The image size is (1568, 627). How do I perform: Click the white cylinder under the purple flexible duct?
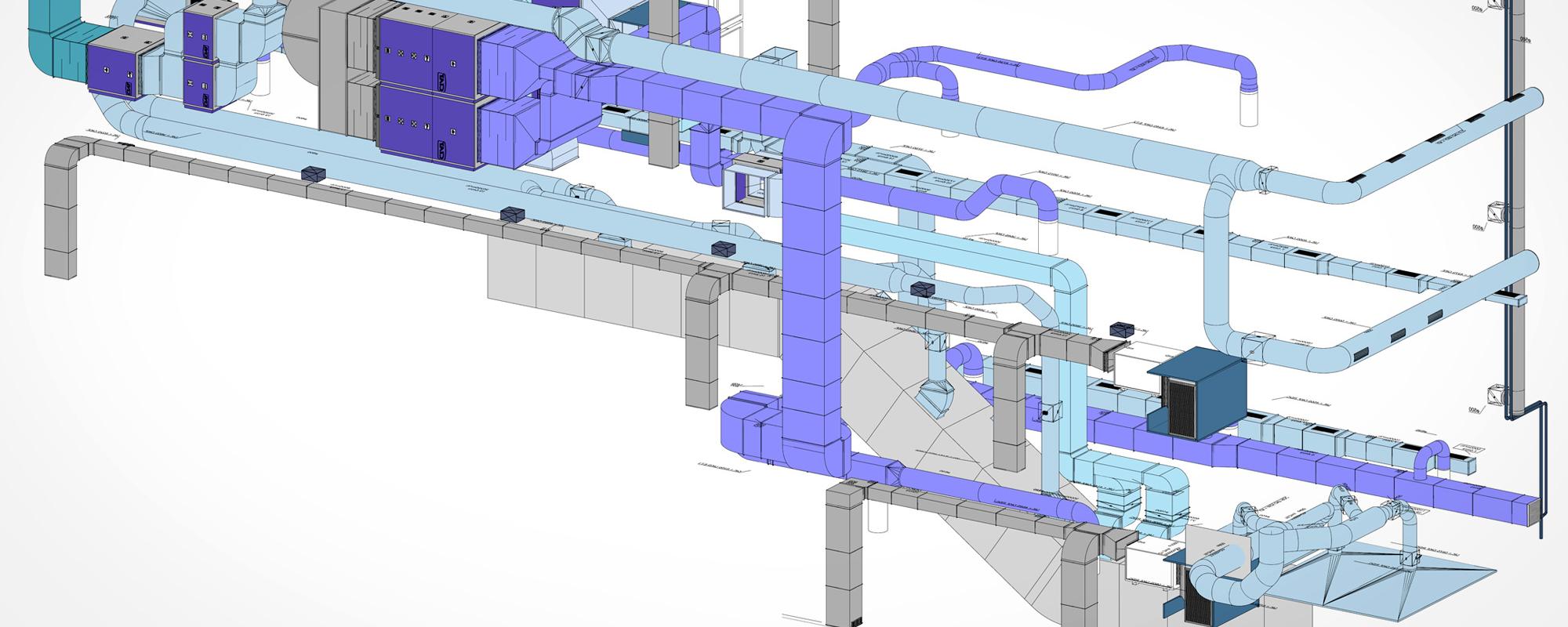click(1250, 110)
